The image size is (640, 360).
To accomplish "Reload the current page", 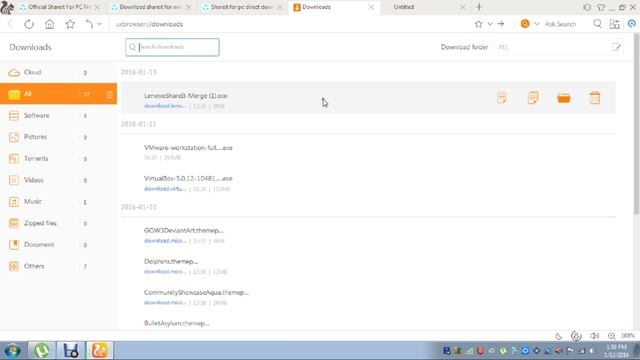I will pos(29,24).
